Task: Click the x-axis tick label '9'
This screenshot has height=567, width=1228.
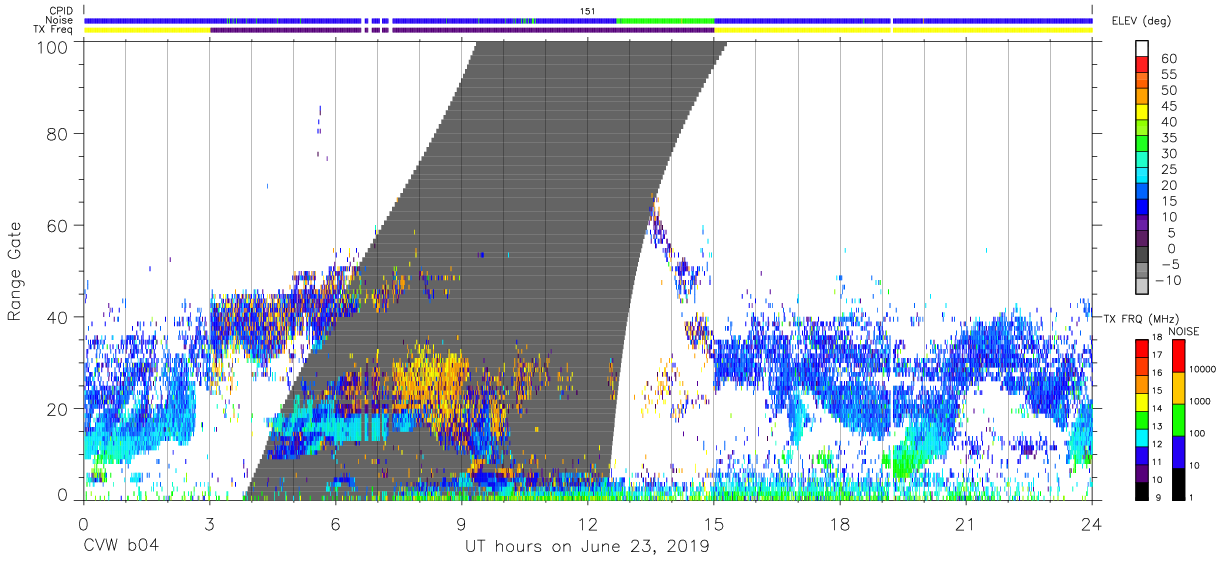Action: point(461,524)
